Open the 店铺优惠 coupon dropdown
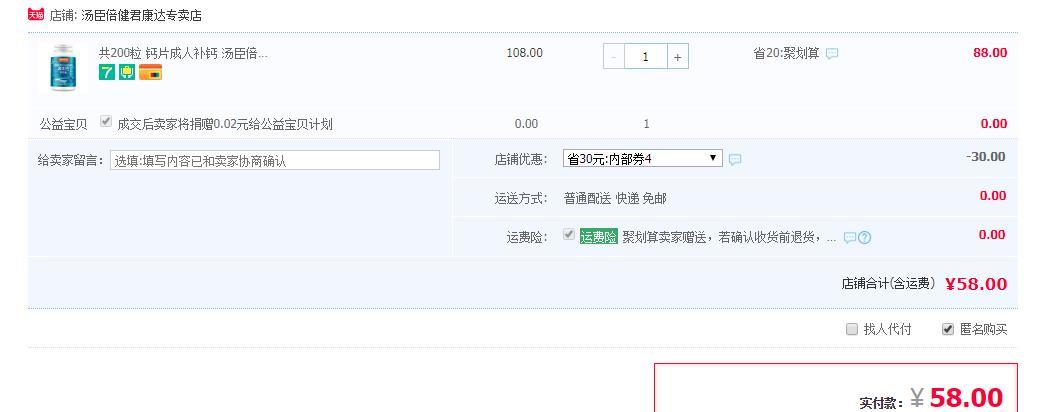 coord(642,158)
